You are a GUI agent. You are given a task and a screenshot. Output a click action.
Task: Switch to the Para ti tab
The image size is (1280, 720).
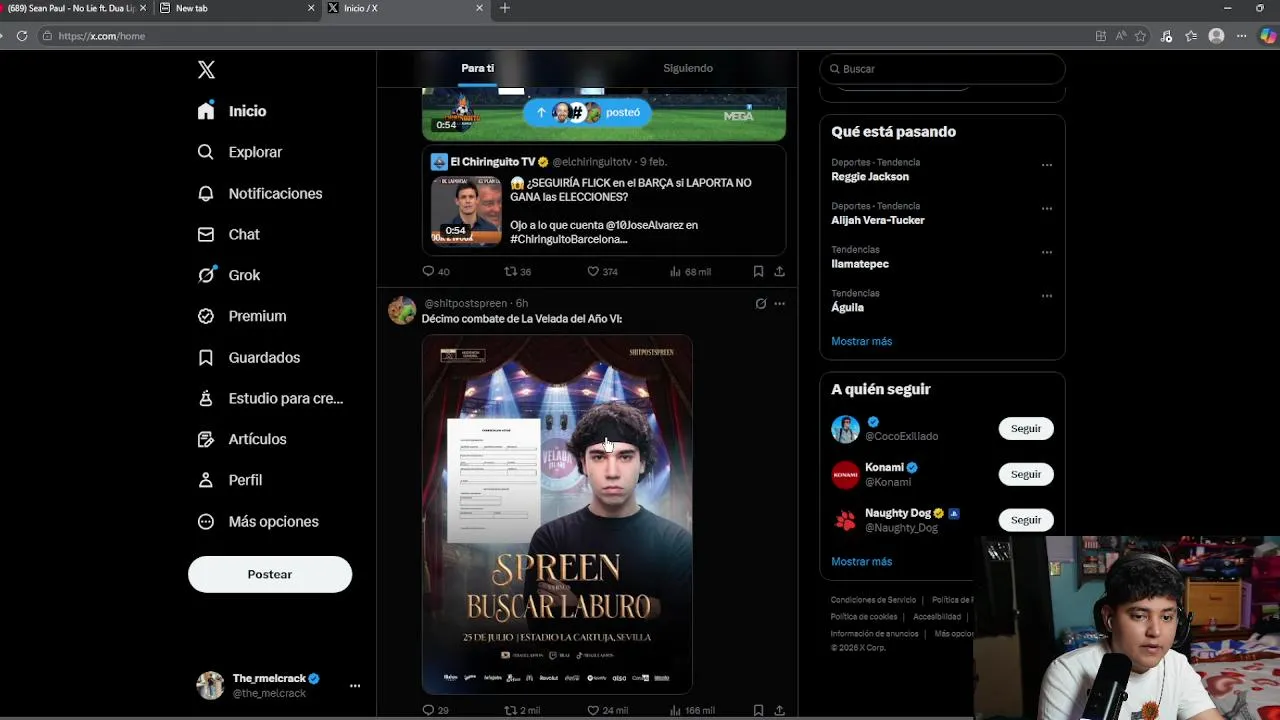[x=477, y=68]
